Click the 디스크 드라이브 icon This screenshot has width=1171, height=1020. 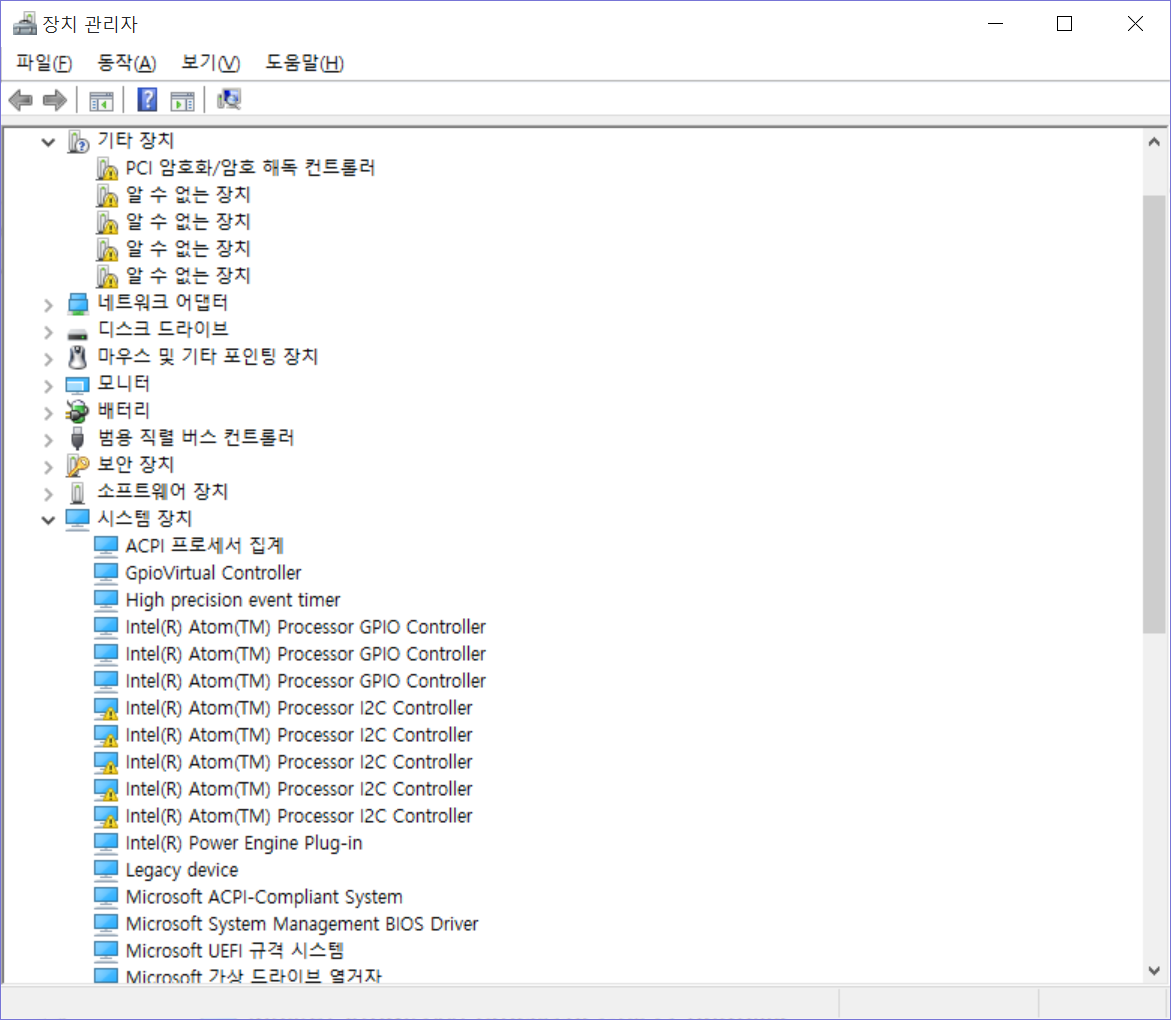(x=78, y=333)
